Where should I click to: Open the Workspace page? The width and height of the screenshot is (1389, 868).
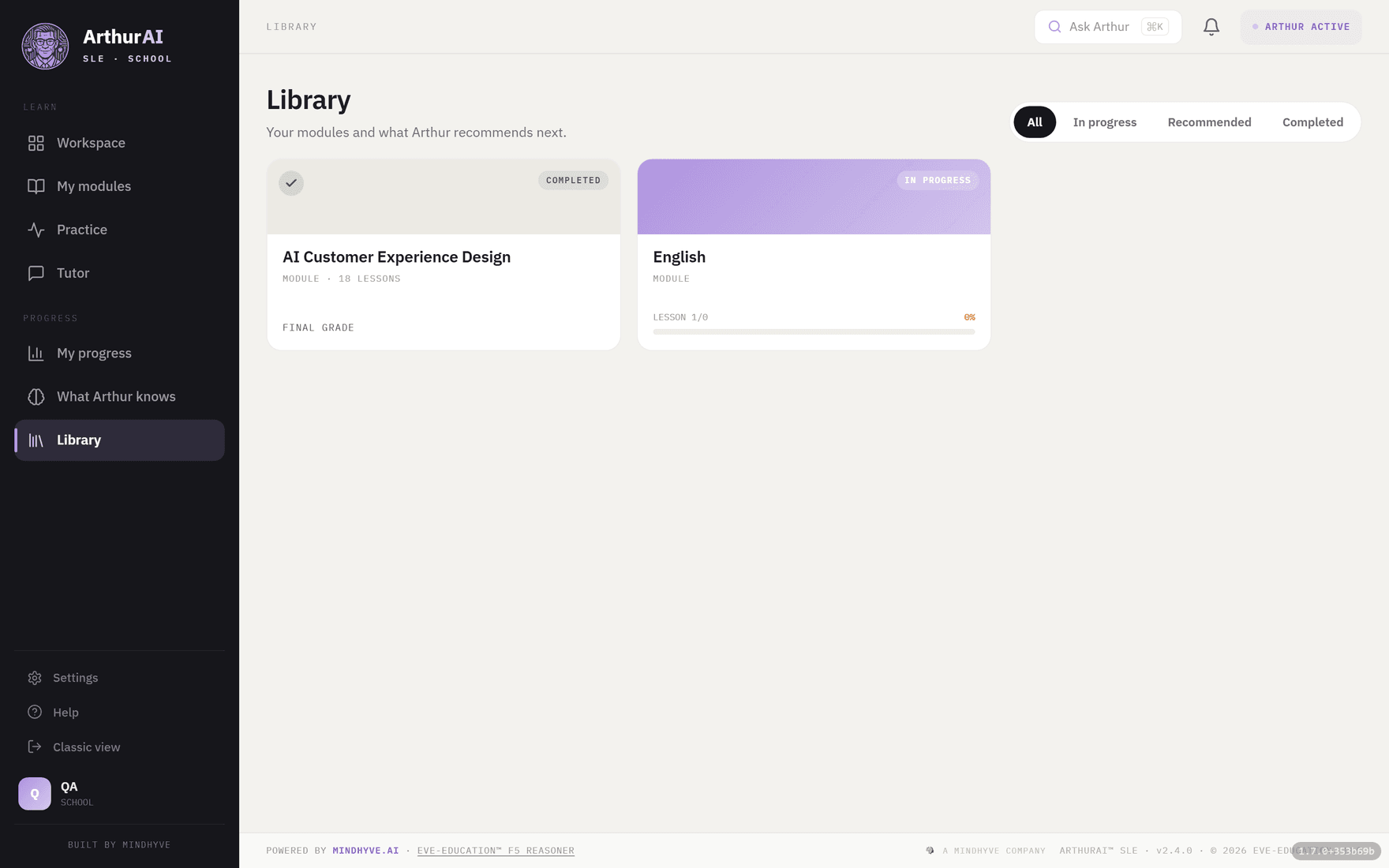(120, 143)
